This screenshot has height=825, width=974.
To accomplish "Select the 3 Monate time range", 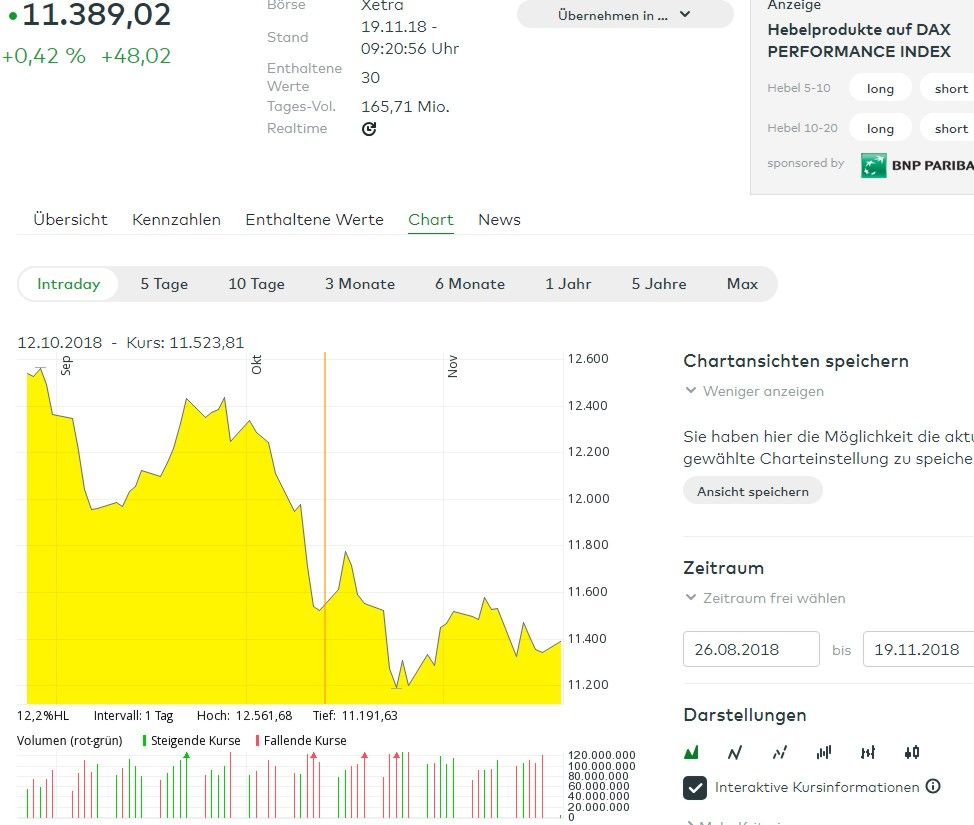I will click(x=360, y=284).
